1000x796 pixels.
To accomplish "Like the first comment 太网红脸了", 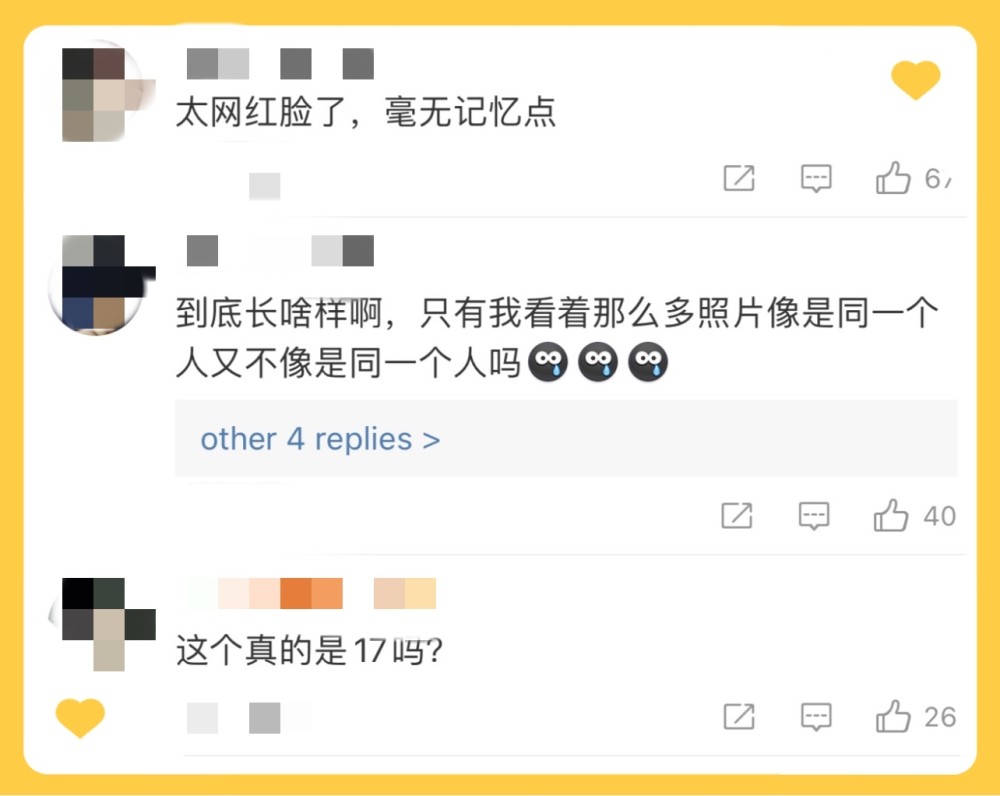I will point(893,177).
